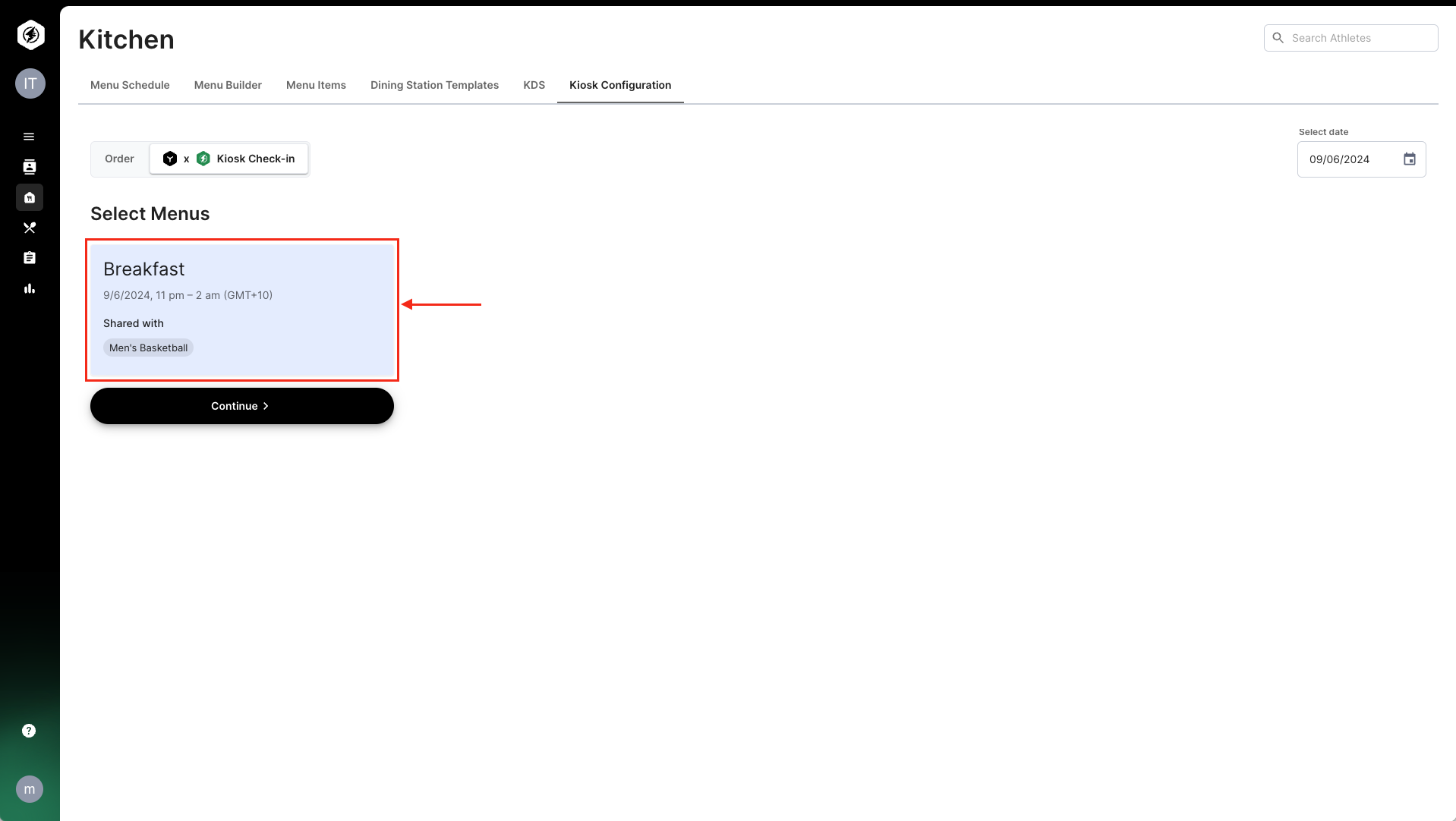Open the Dining Station Templates tab
The width and height of the screenshot is (1456, 821).
coord(434,85)
